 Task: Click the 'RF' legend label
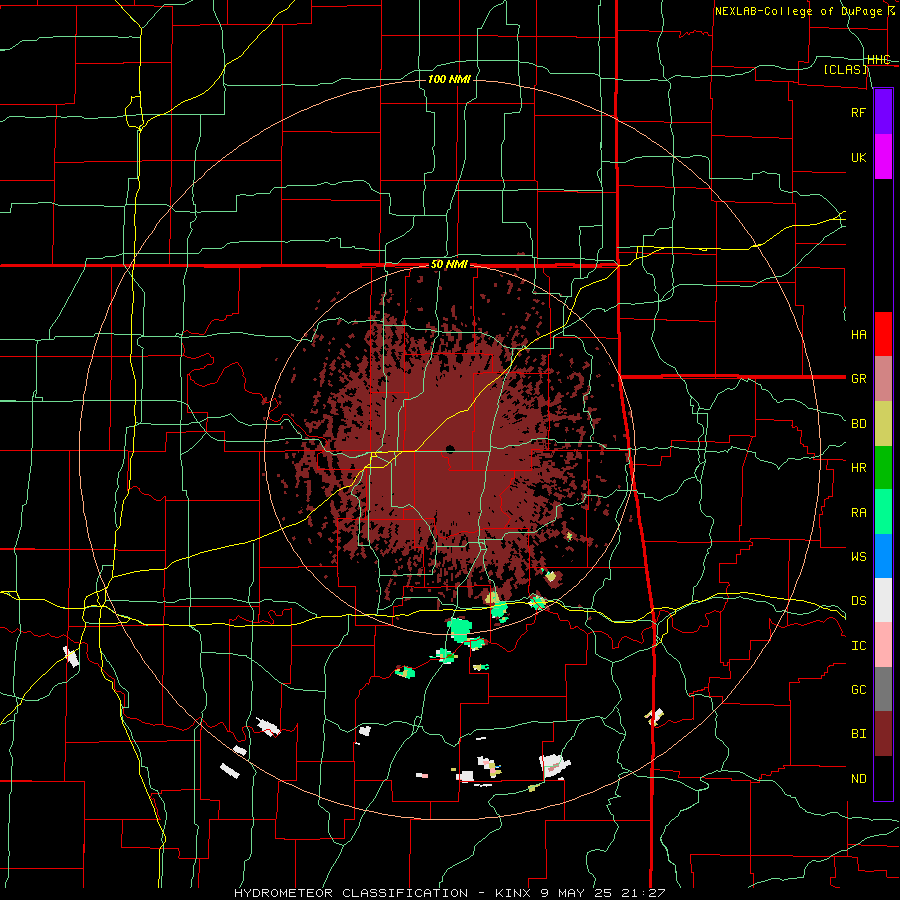pos(858,112)
